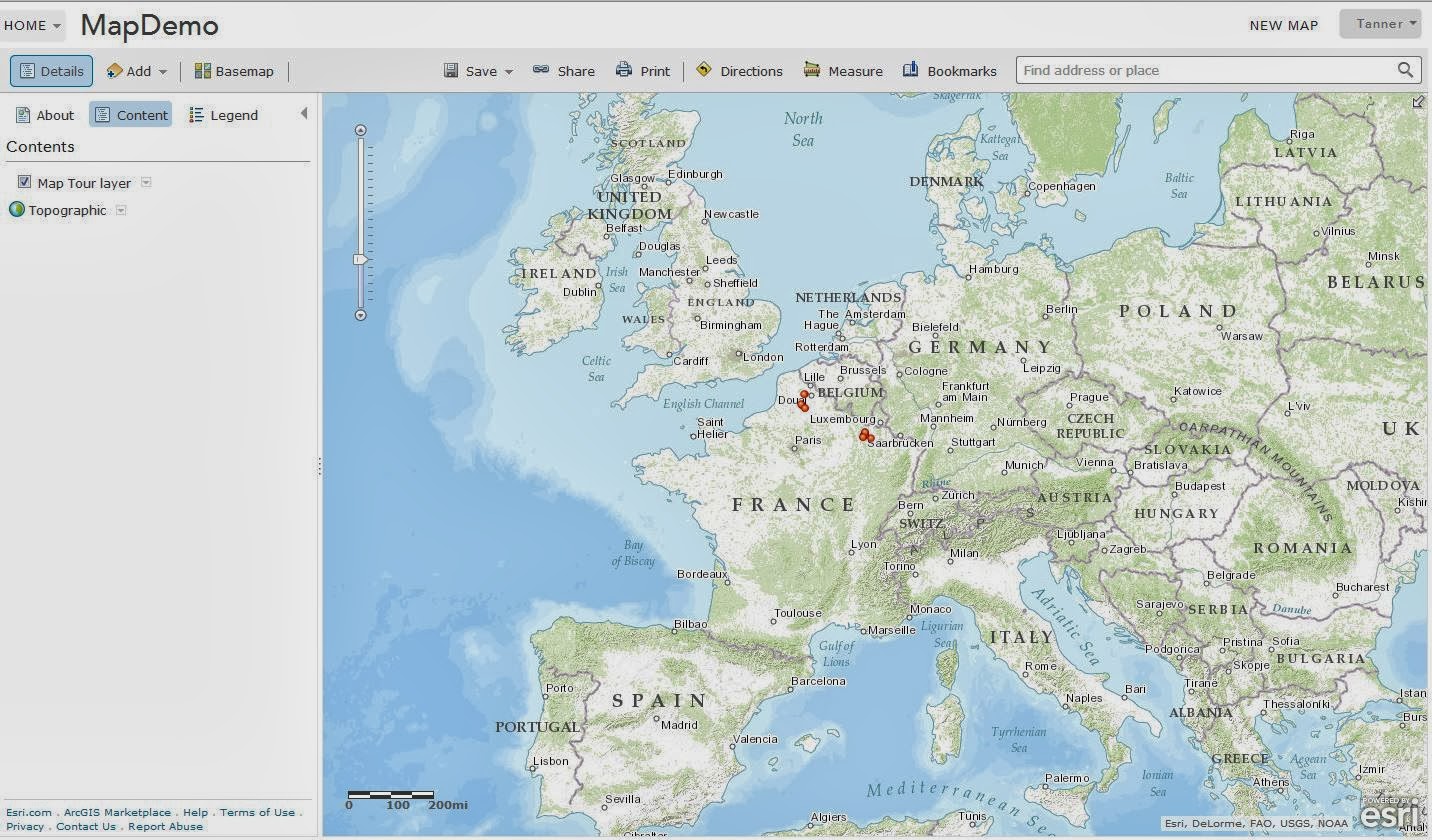Open the Save dropdown menu
Screen dimensions: 1432x840
point(478,71)
